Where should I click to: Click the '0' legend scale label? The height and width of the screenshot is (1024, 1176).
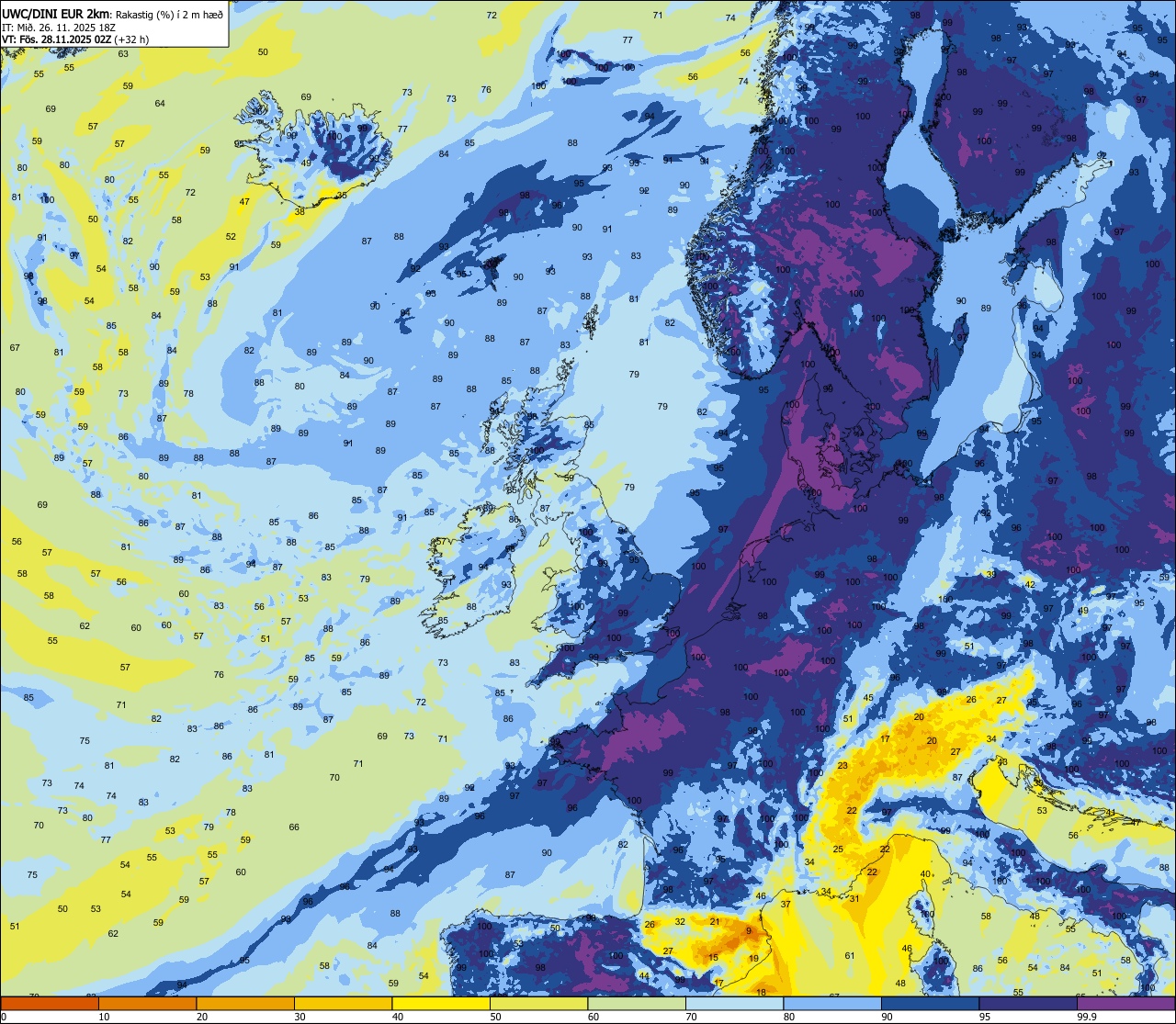[4, 1017]
